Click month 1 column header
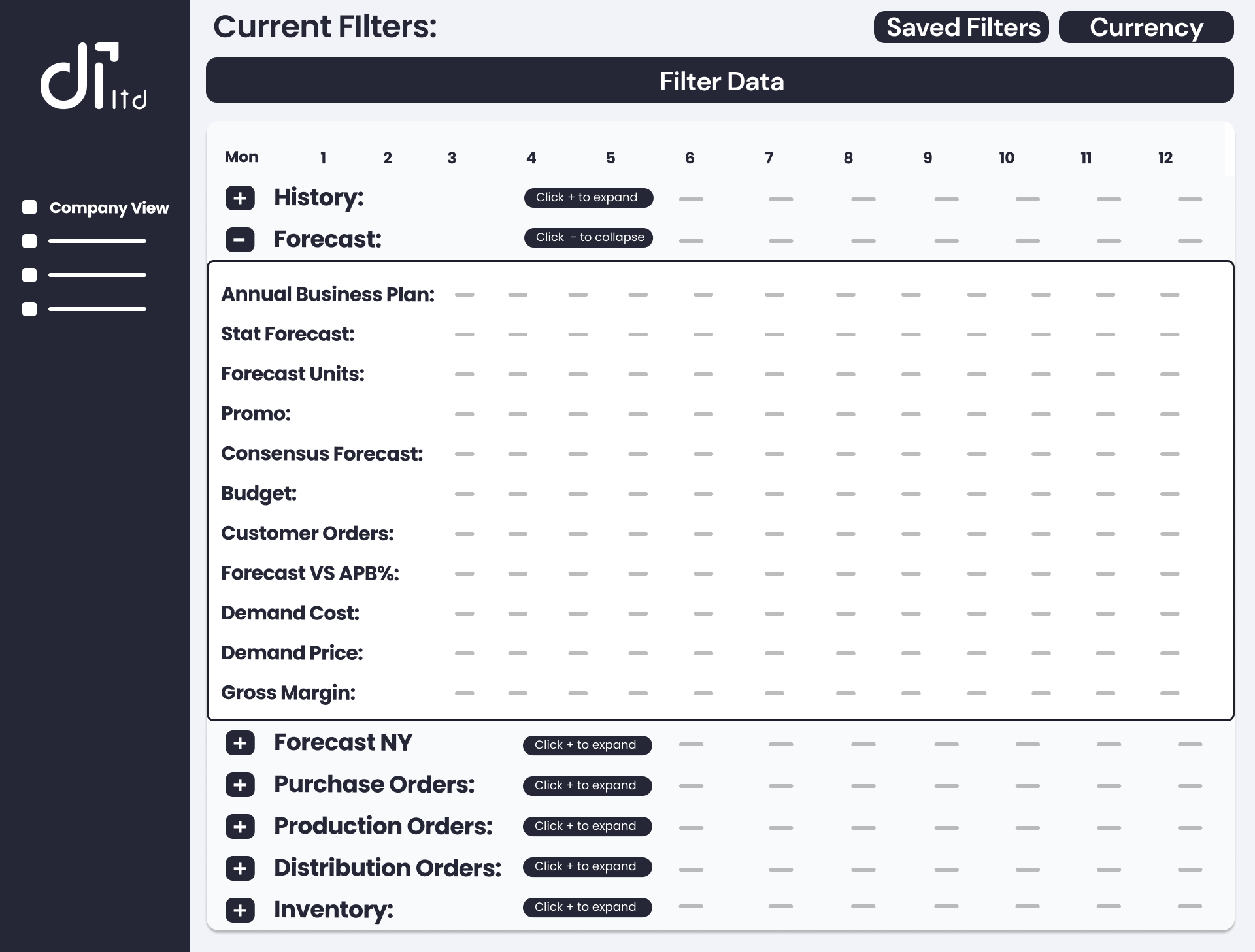 (323, 158)
